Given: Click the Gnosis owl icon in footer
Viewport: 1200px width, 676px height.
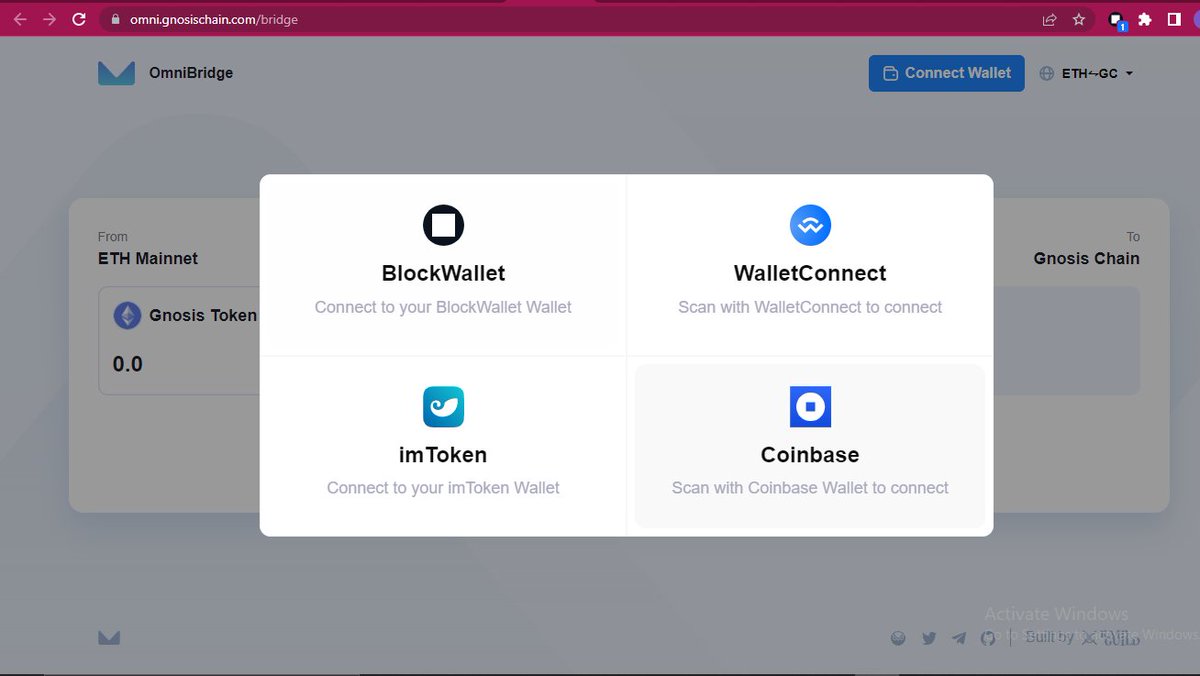Looking at the screenshot, I should pos(898,638).
